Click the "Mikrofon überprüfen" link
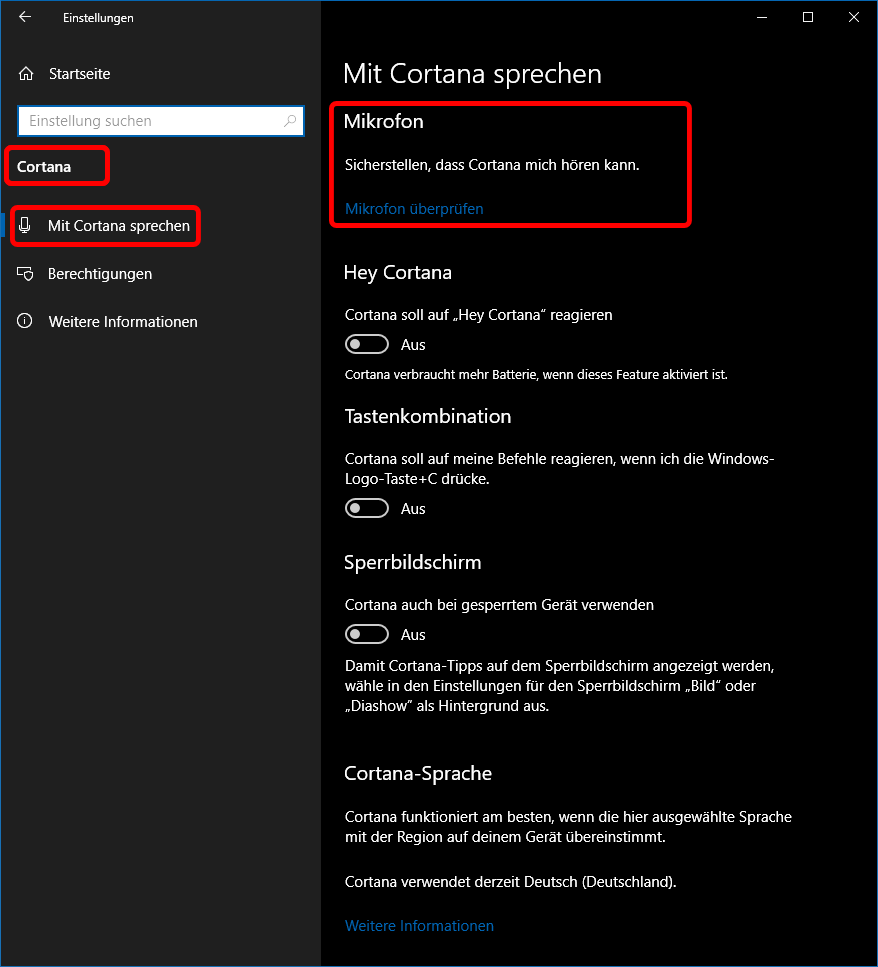878x967 pixels. (x=414, y=209)
